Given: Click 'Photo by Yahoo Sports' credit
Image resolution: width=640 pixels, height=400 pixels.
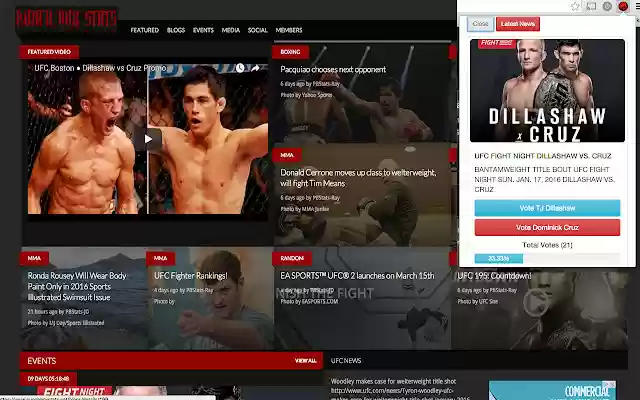Looking at the screenshot, I should (306, 95).
